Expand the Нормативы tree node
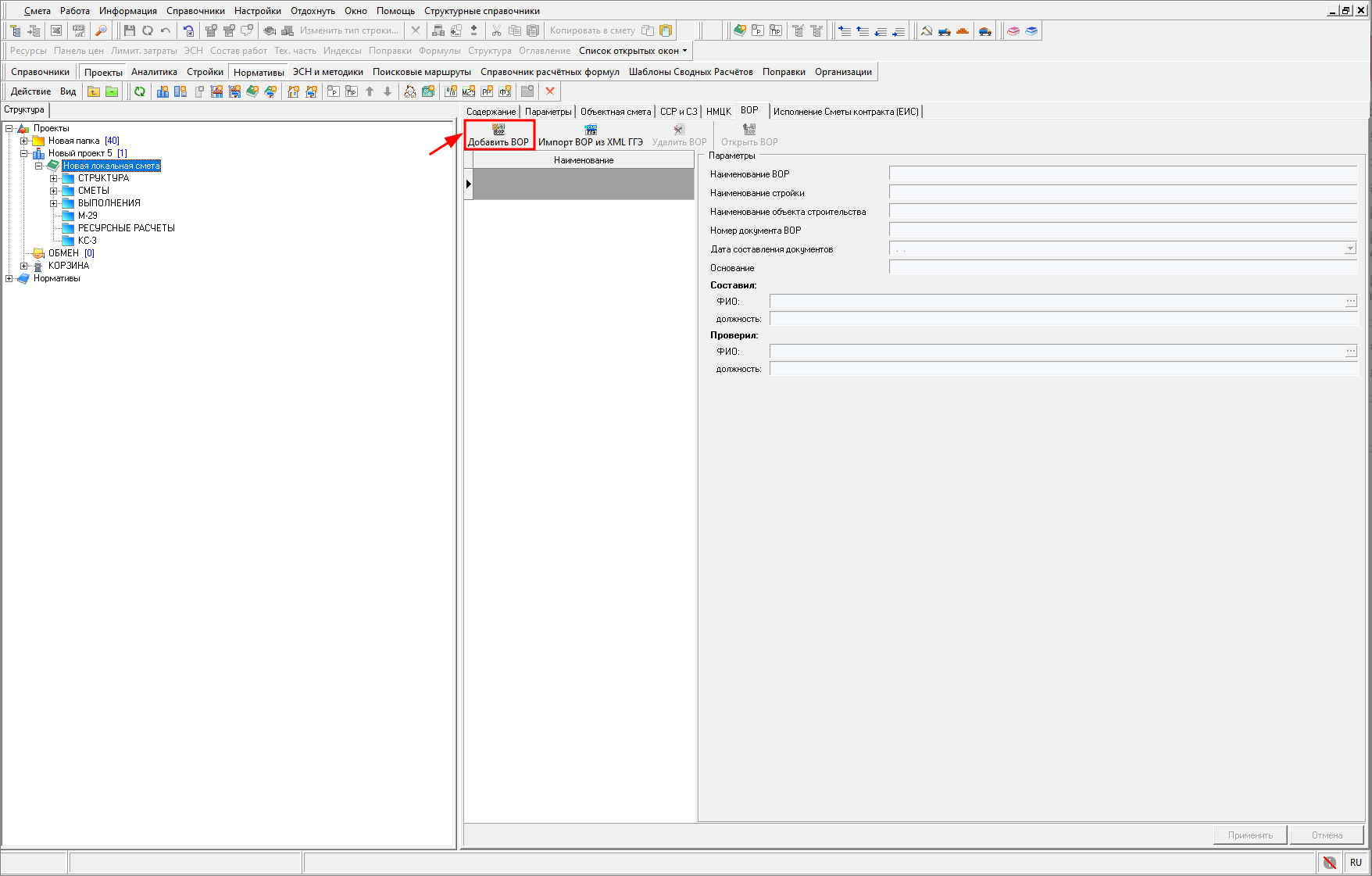 pos(9,278)
